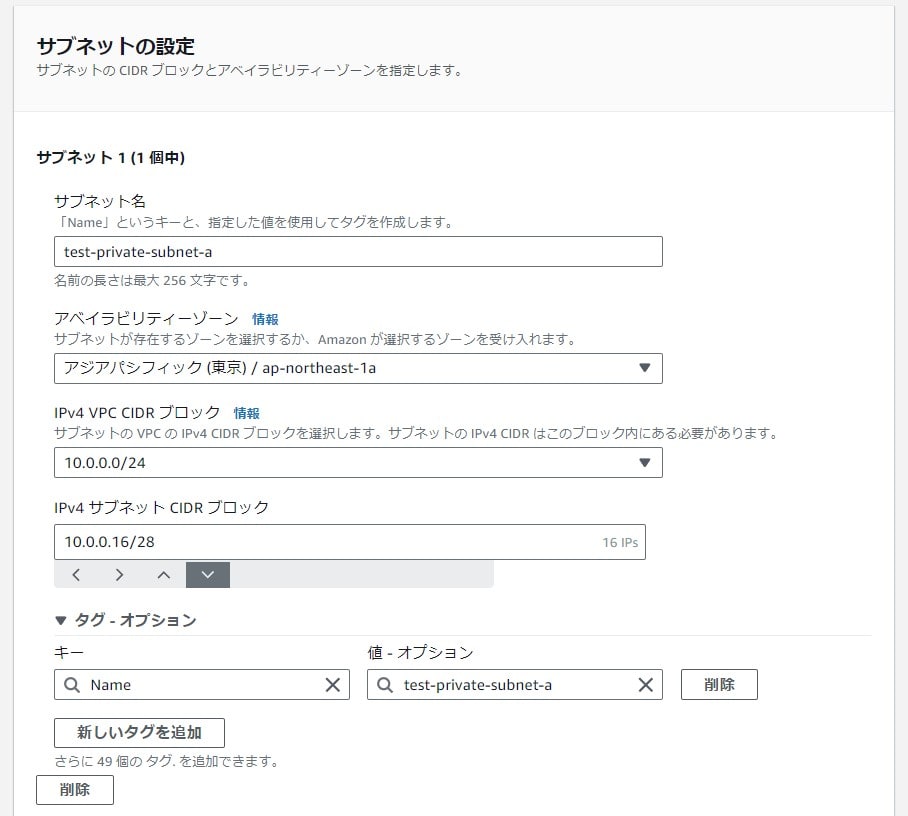Click 削除 button beside the tag row
This screenshot has height=816, width=908.
719,685
